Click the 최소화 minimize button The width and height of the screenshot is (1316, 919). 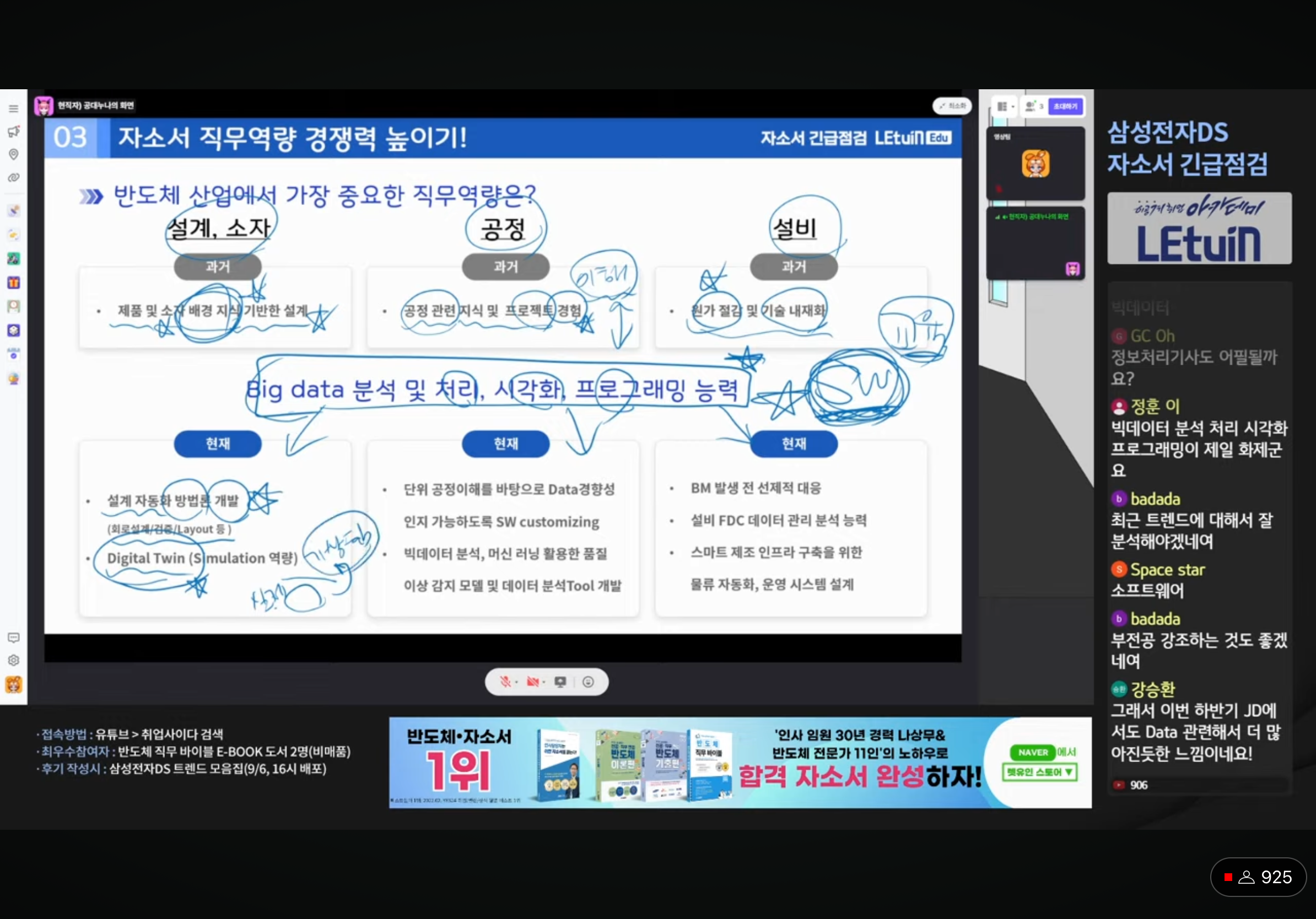coord(952,106)
